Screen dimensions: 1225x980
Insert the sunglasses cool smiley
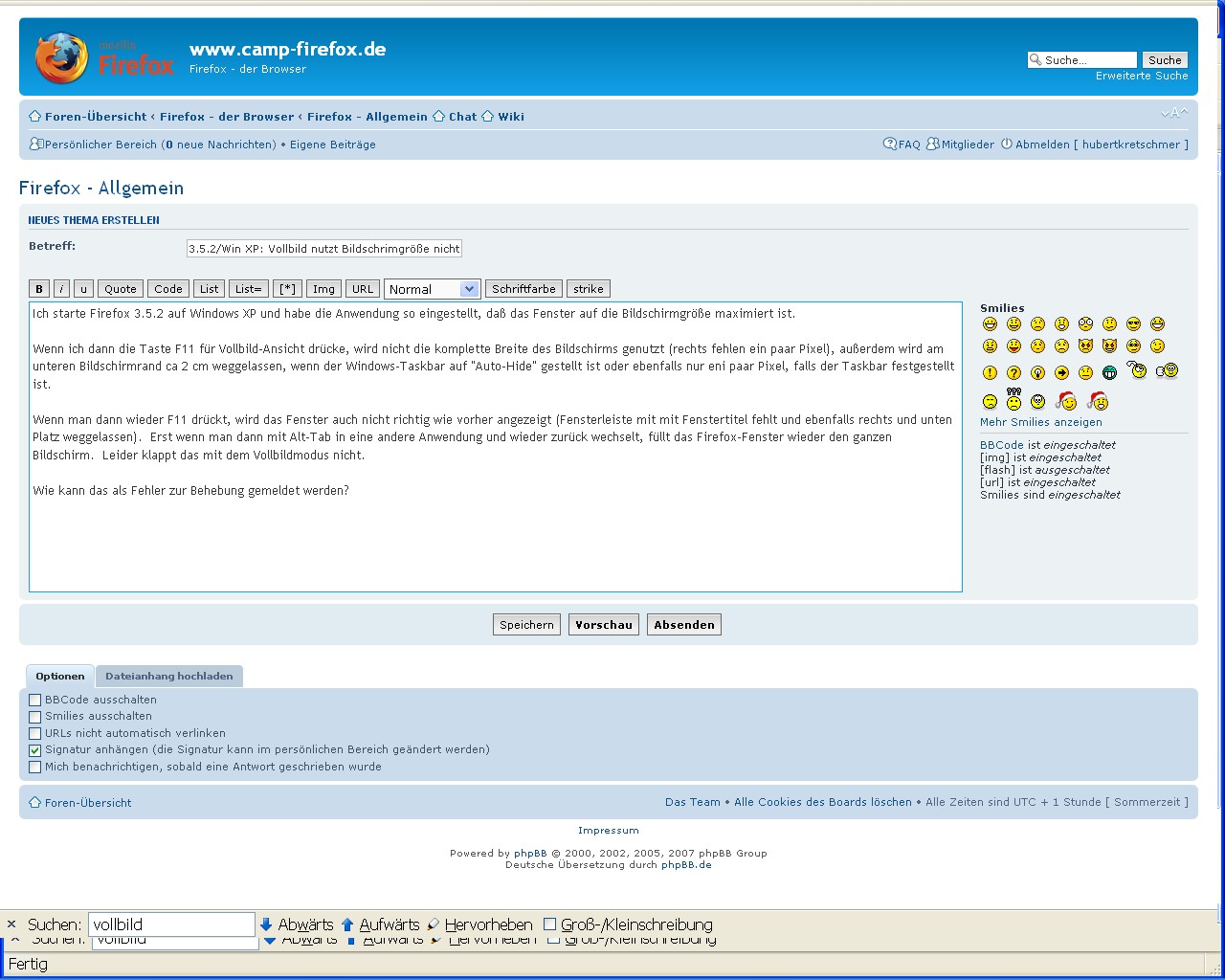(1133, 324)
